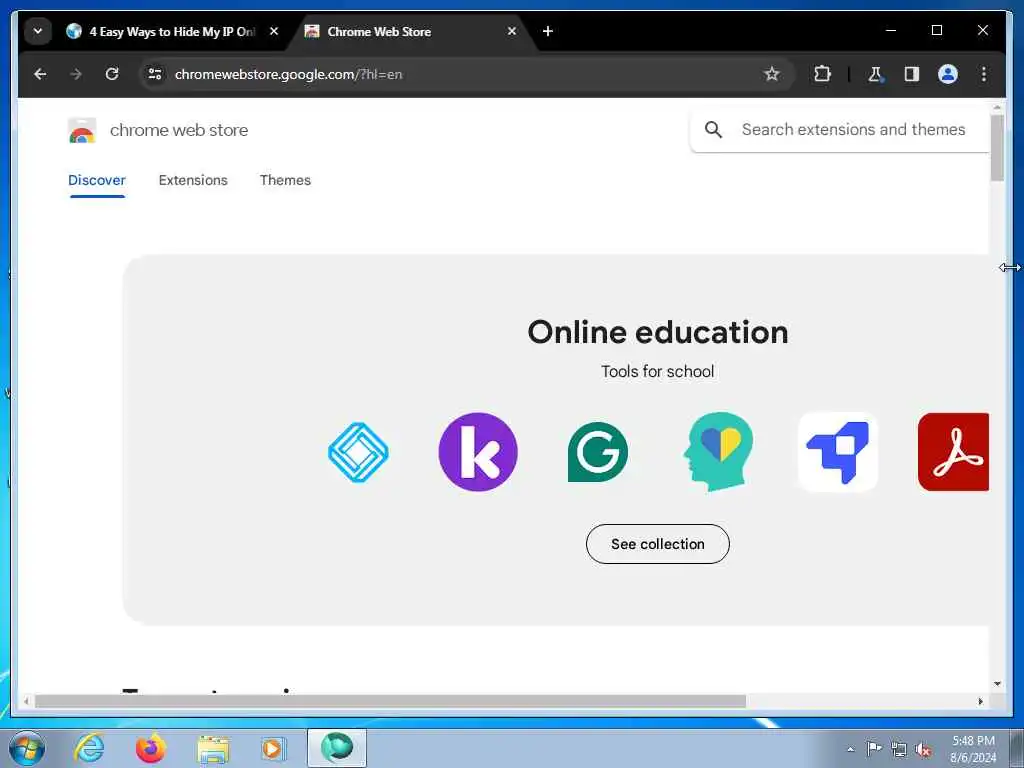Open Windows Media Player from the taskbar
Screen dimensions: 1024x768
[273, 749]
